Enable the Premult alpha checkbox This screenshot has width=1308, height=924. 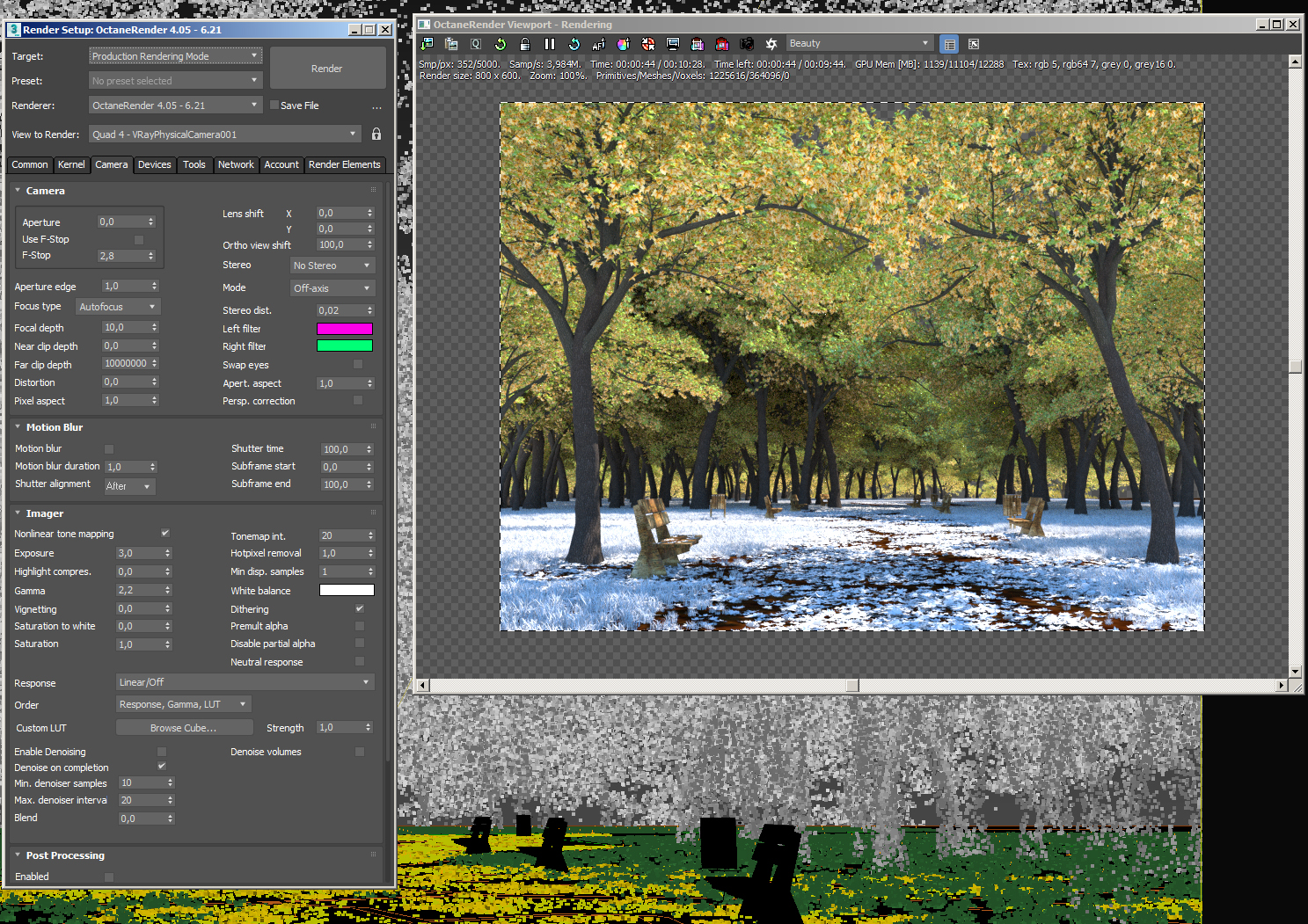click(360, 626)
